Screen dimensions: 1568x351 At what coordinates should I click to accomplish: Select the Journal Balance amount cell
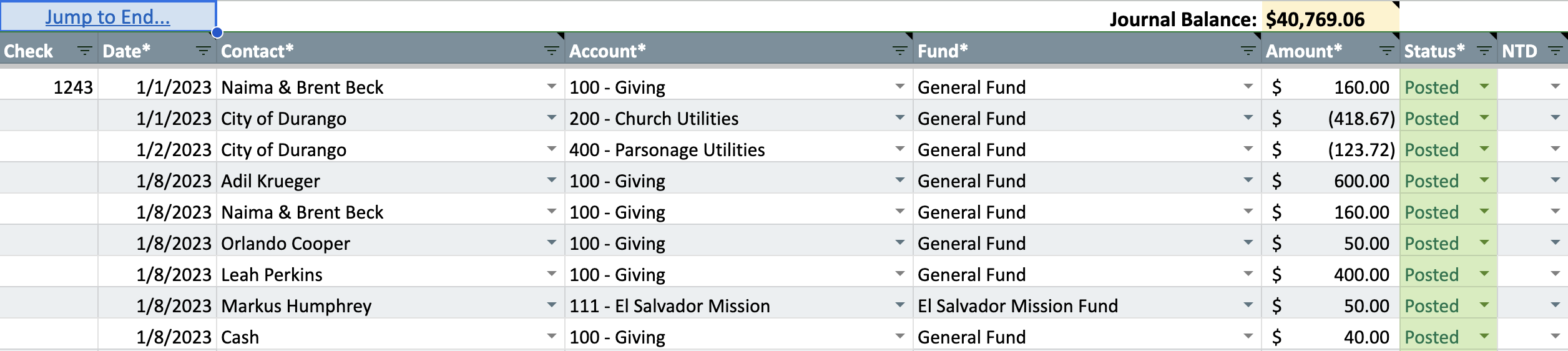(x=1328, y=19)
